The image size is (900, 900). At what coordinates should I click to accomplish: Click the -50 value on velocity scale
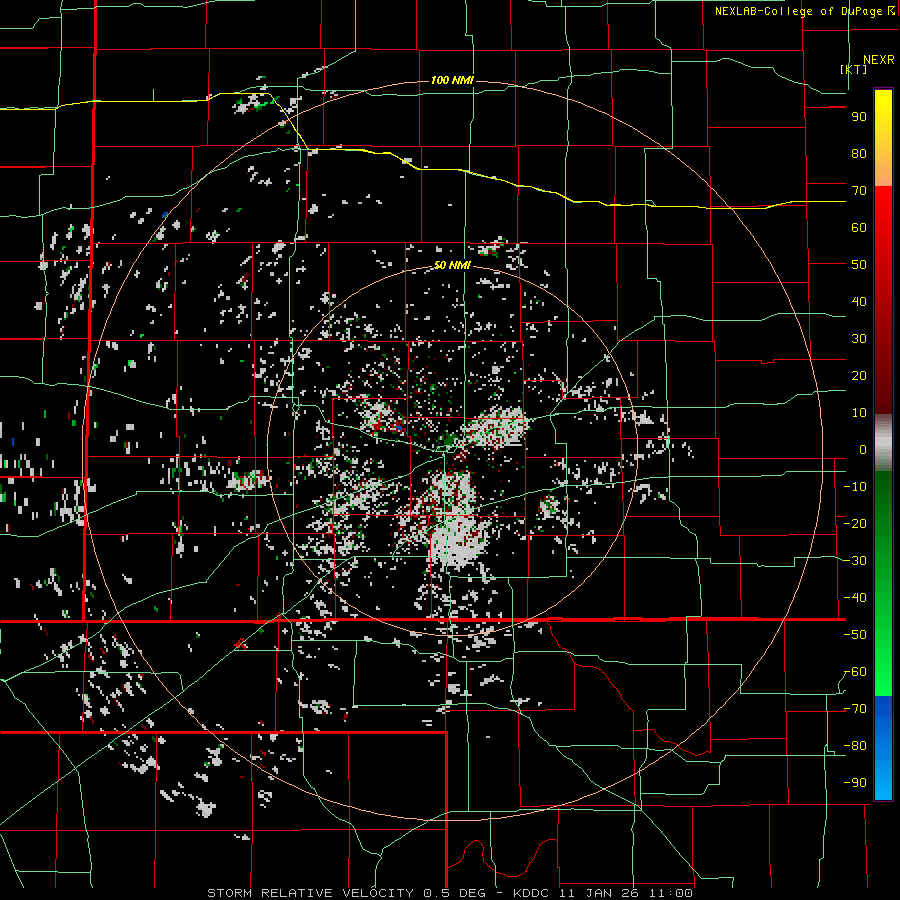[x=855, y=635]
